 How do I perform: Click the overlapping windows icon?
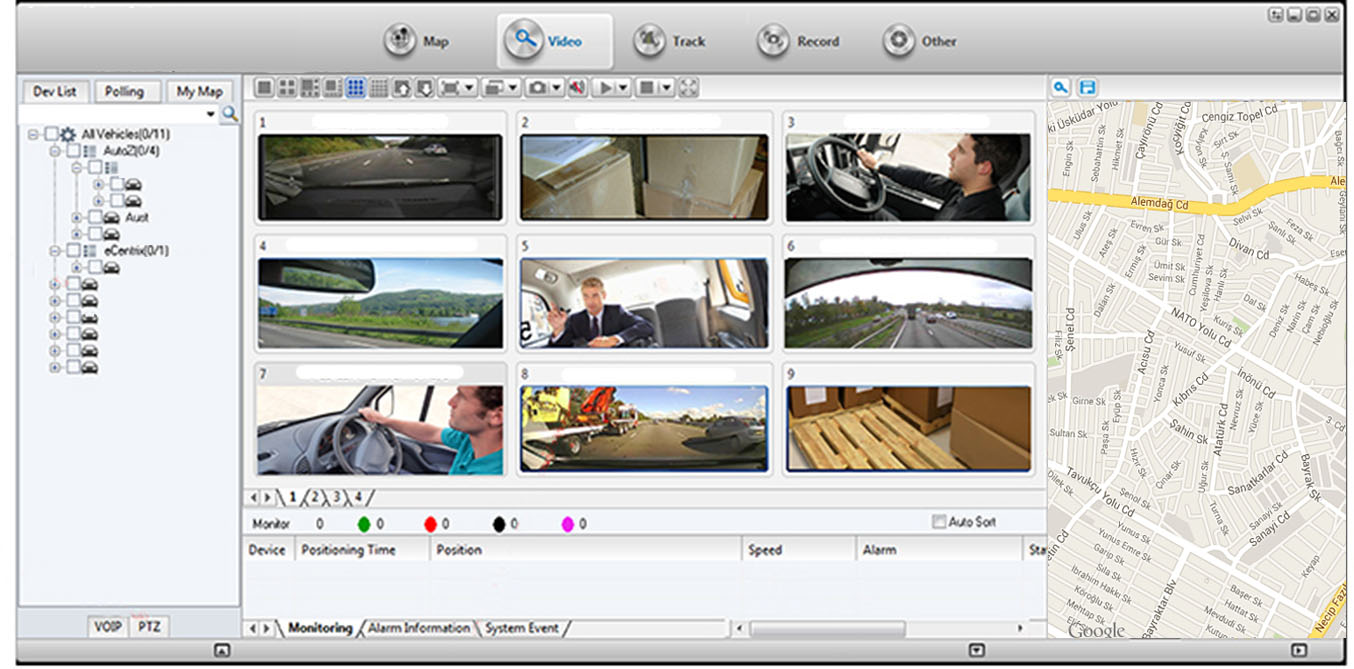[x=494, y=88]
